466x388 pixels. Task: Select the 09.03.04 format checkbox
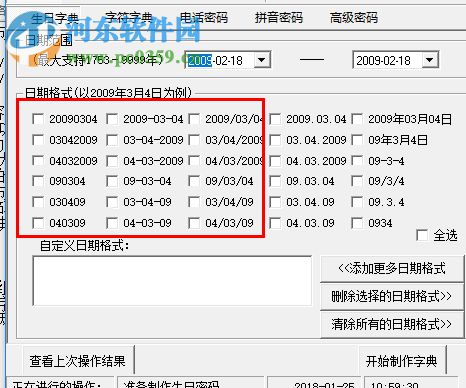click(x=275, y=181)
